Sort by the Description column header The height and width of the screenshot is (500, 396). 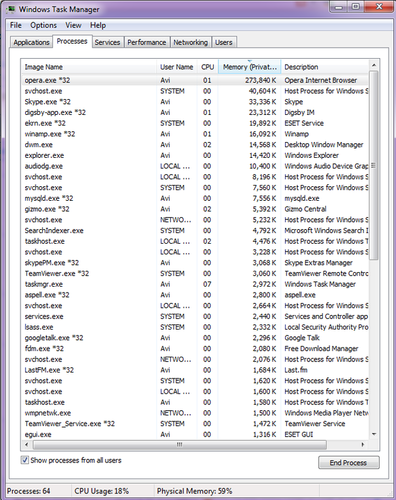click(325, 67)
